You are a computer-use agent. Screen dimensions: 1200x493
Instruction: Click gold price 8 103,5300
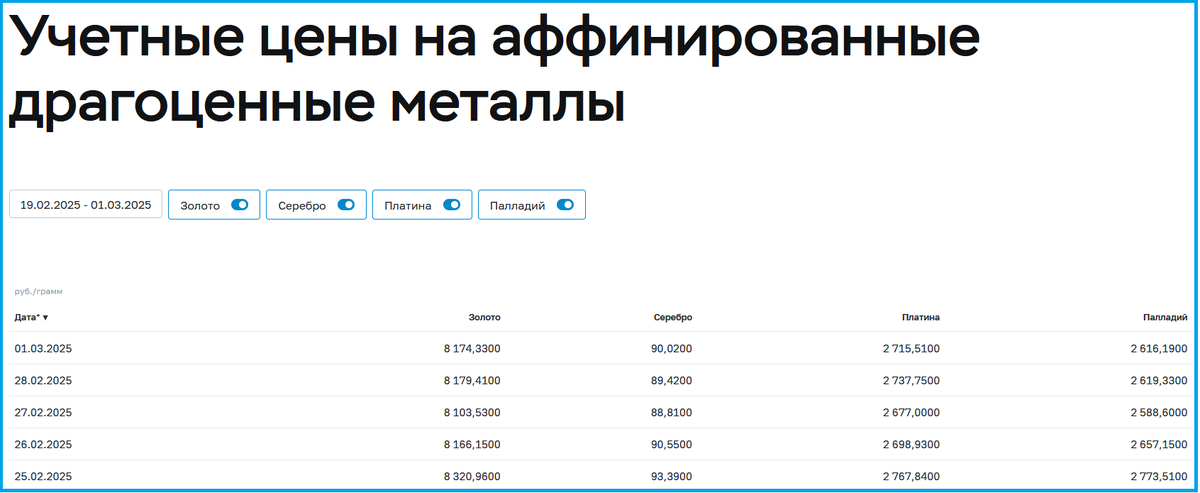pos(472,412)
